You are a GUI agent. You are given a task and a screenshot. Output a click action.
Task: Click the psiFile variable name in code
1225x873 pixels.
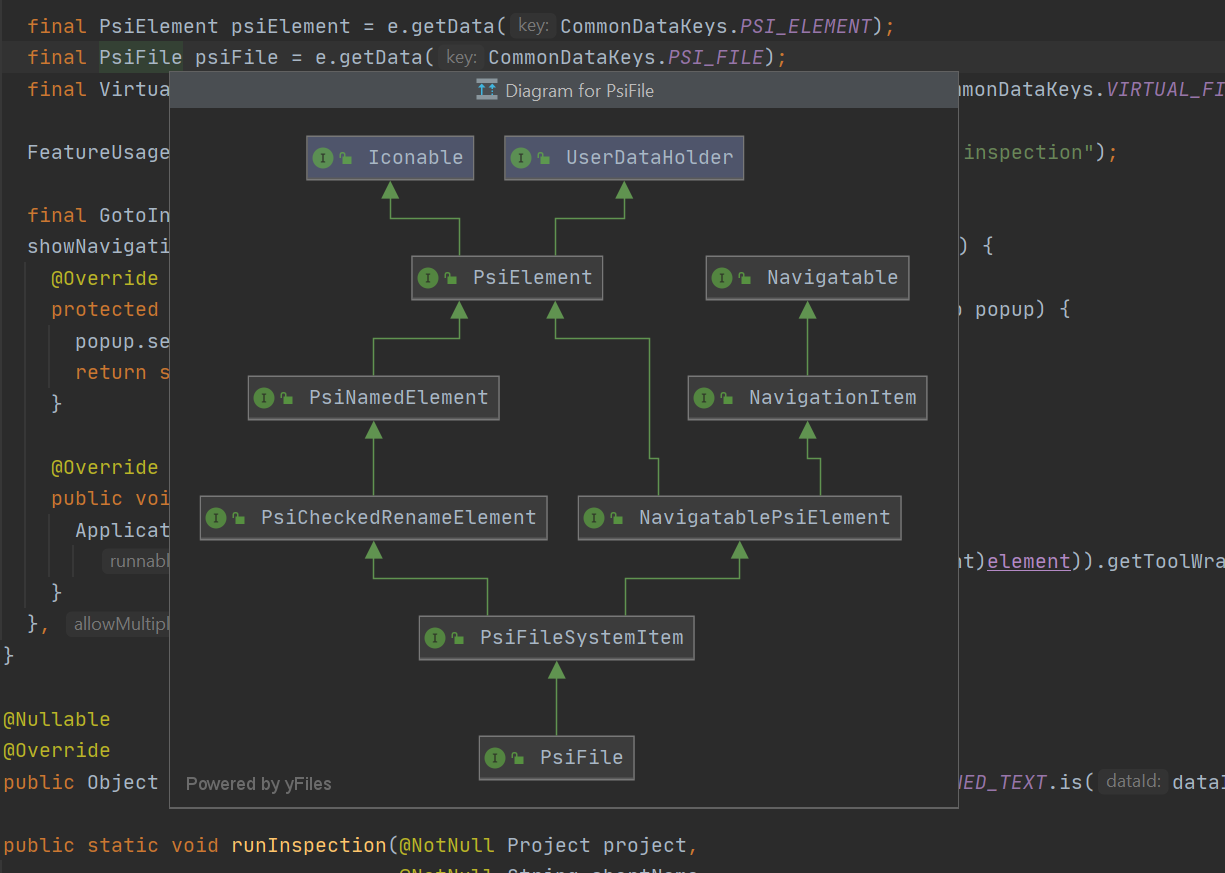[x=237, y=57]
